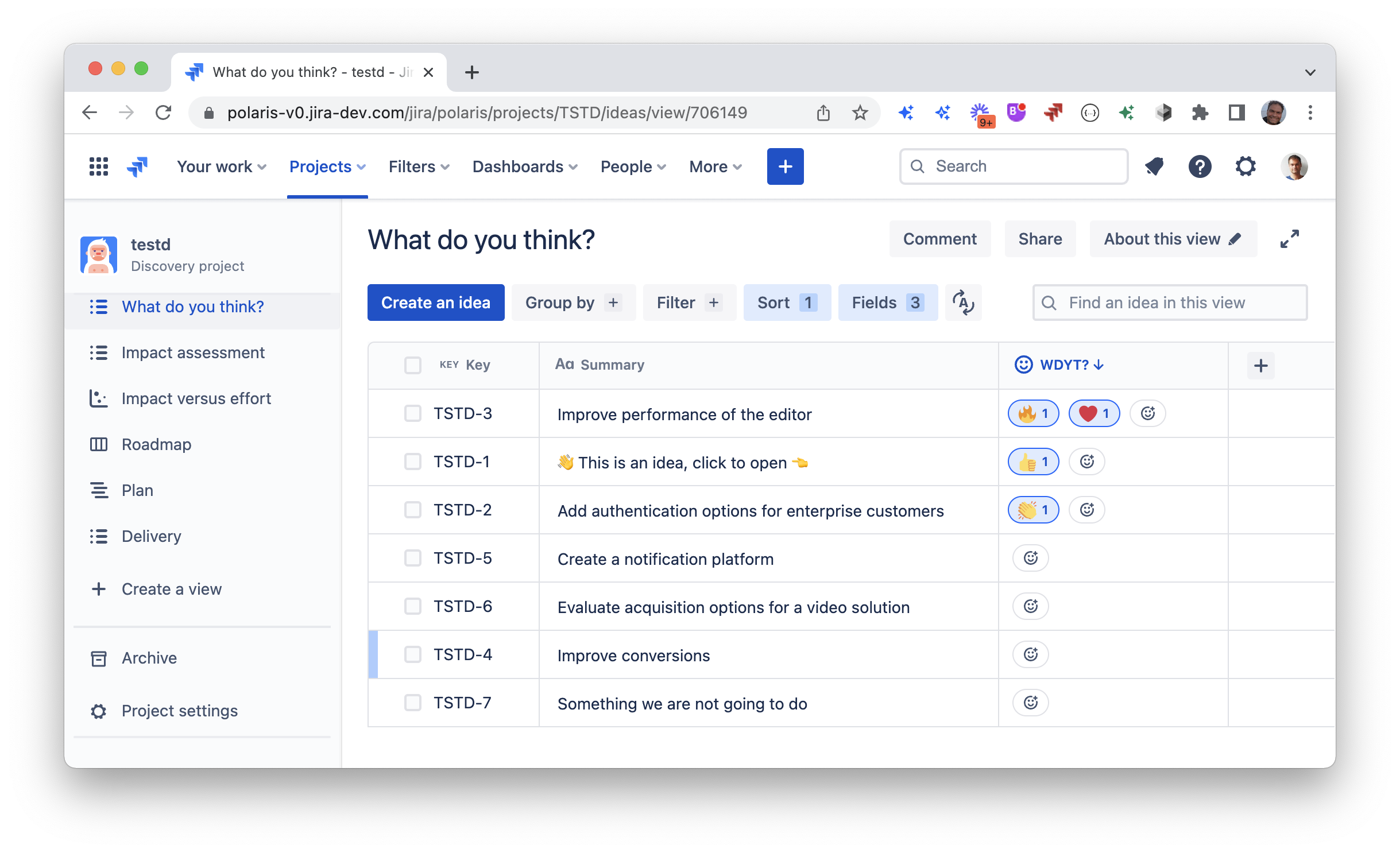Screen dimensions: 1400x853
Task: Open the help question mark icon
Action: coord(1200,166)
